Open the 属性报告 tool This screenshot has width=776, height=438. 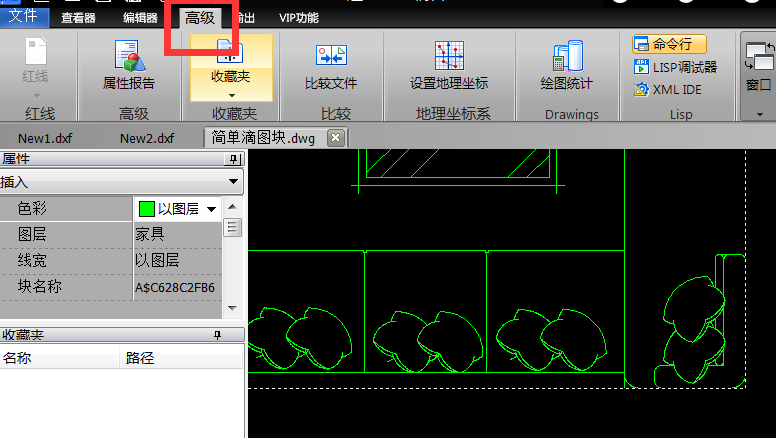(129, 65)
